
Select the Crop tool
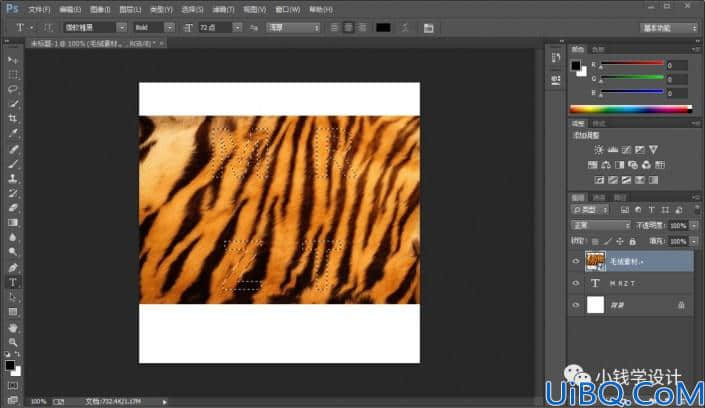[x=13, y=119]
